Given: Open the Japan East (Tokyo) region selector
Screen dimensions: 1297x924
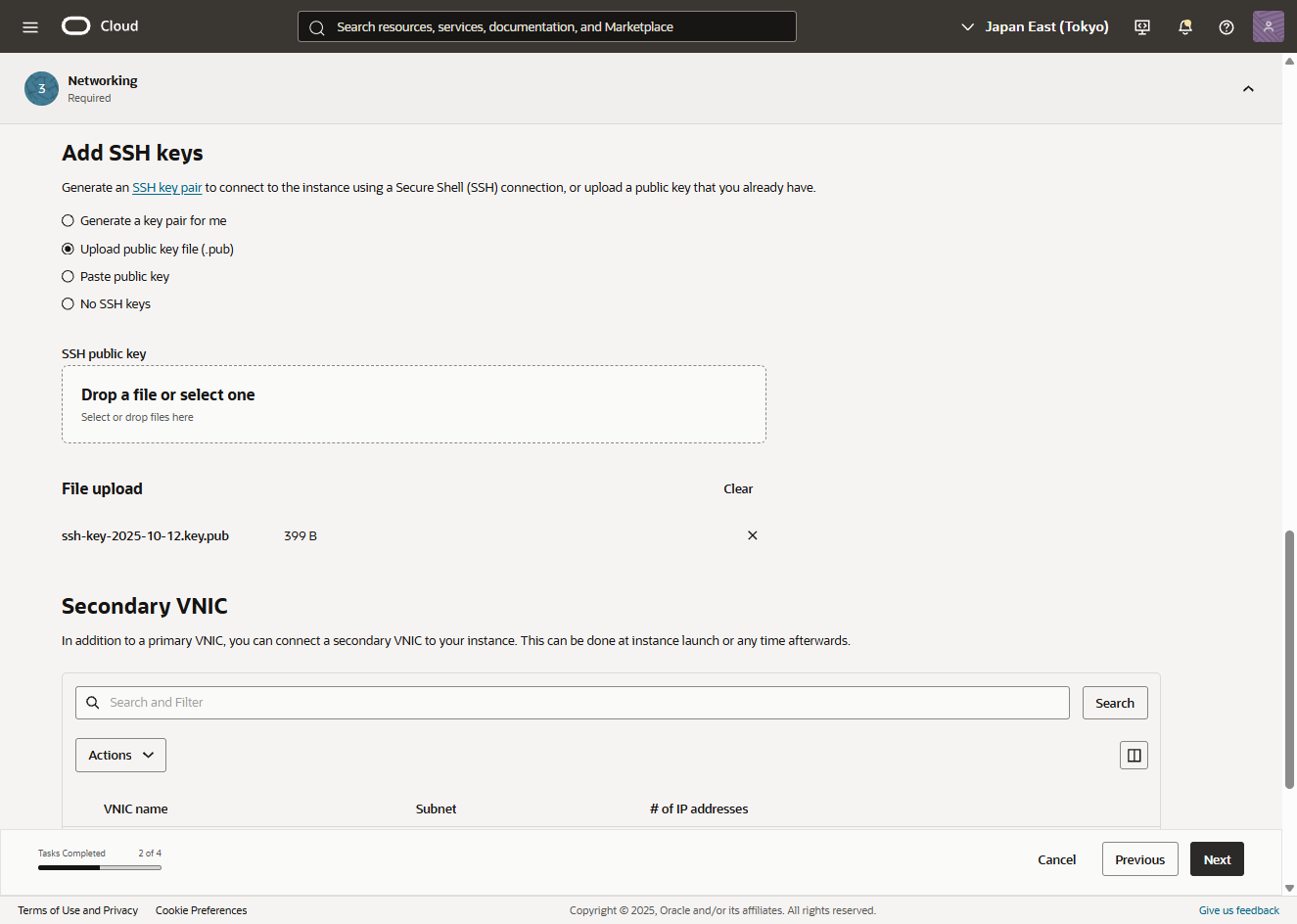Looking at the screenshot, I should pos(1036,26).
